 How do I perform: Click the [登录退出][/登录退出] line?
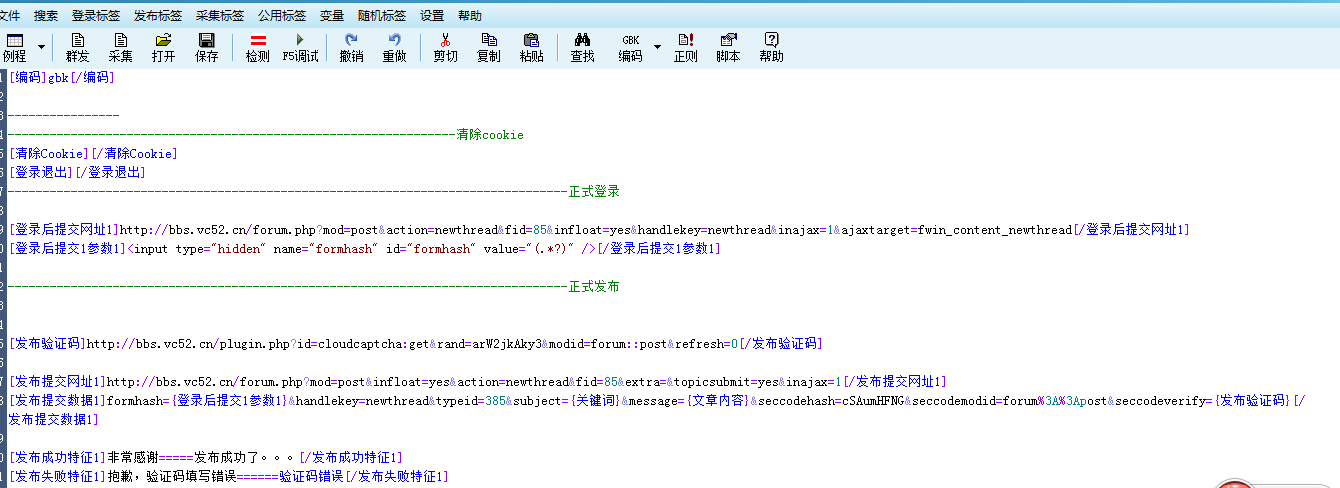coord(77,173)
